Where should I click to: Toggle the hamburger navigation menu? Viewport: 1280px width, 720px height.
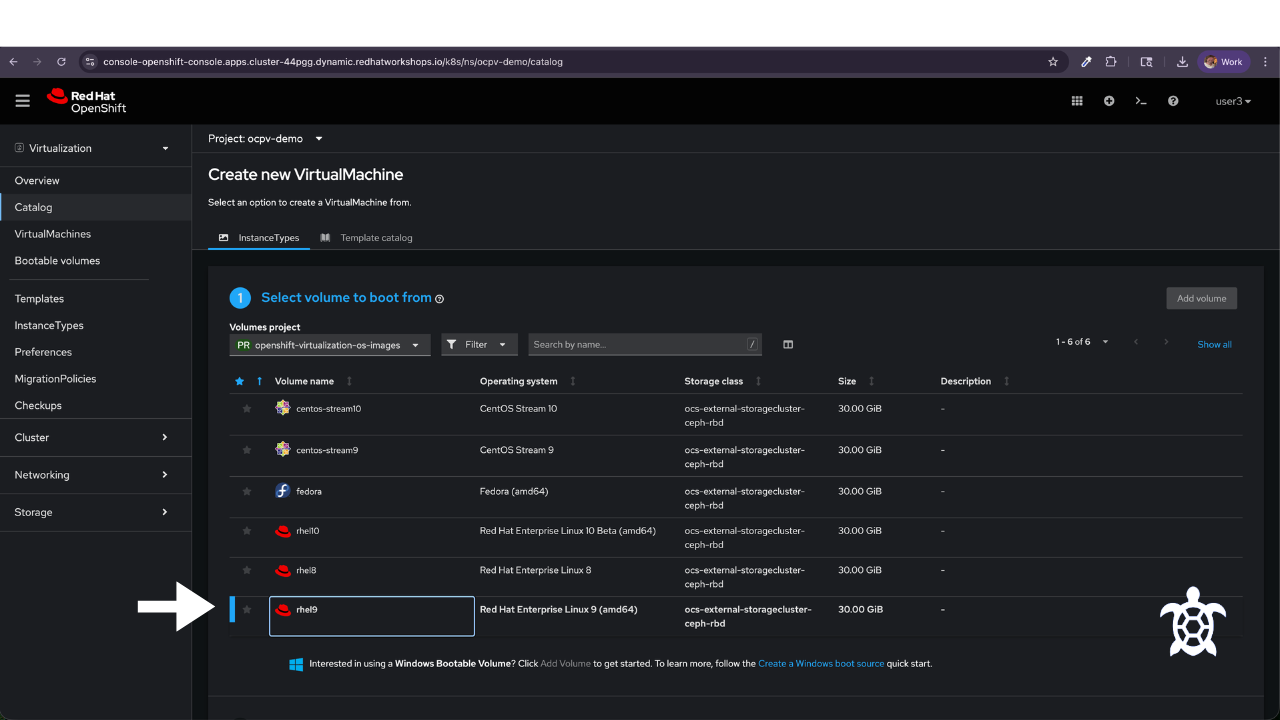click(23, 101)
